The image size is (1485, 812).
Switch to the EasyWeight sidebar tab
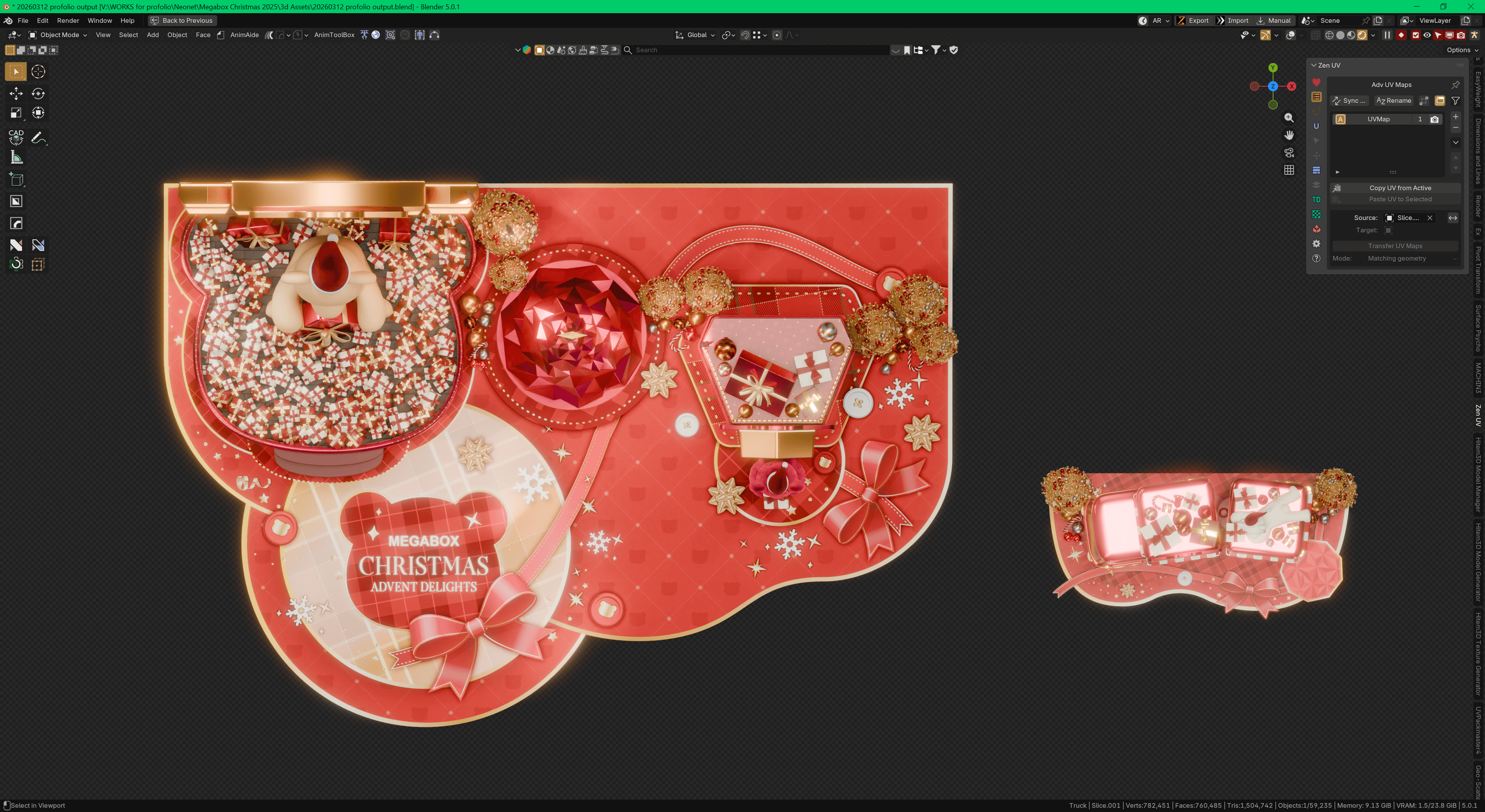(x=1478, y=89)
